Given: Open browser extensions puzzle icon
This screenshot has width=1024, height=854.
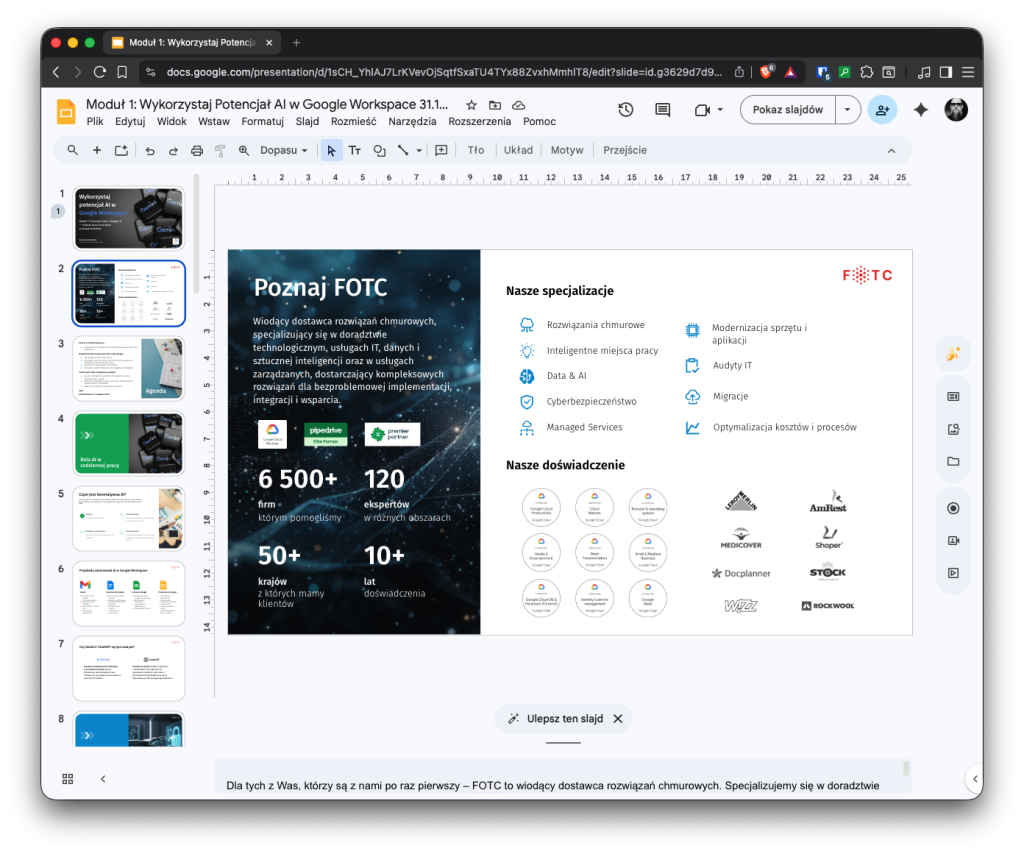Looking at the screenshot, I should 867,72.
